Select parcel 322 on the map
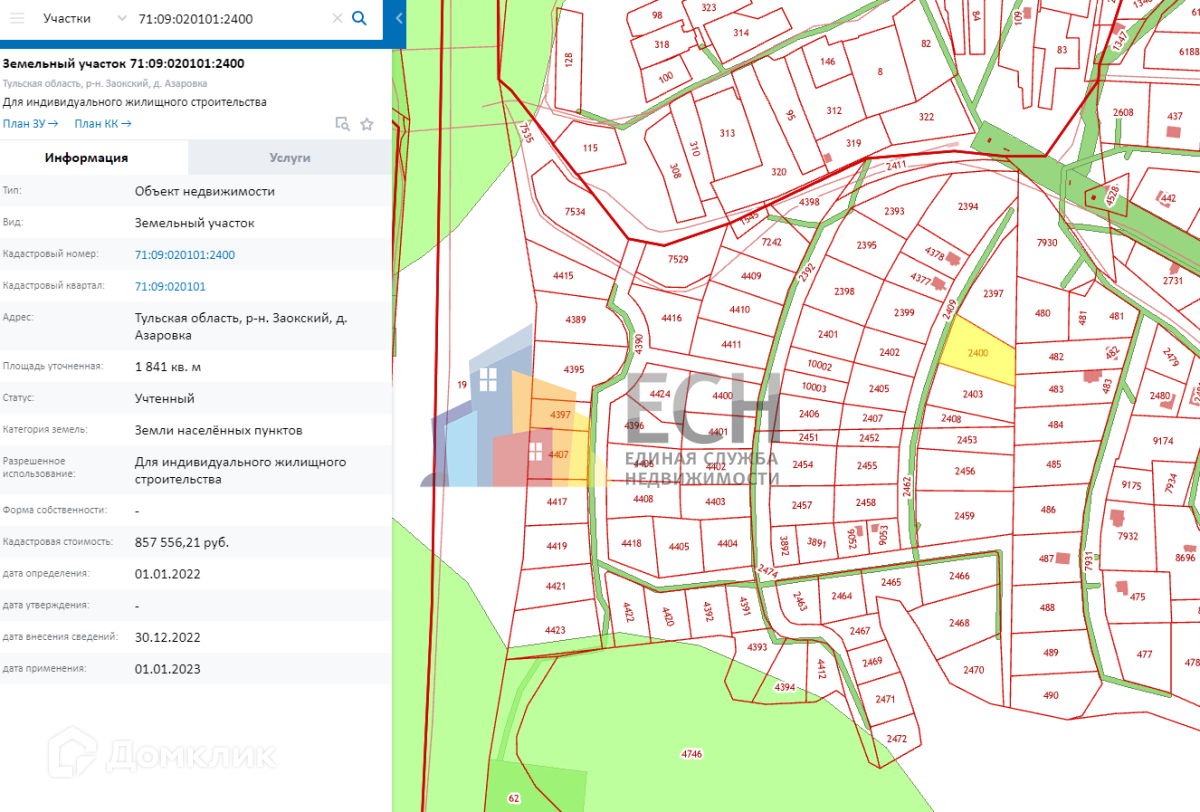This screenshot has height=812, width=1200. pyautogui.click(x=925, y=117)
